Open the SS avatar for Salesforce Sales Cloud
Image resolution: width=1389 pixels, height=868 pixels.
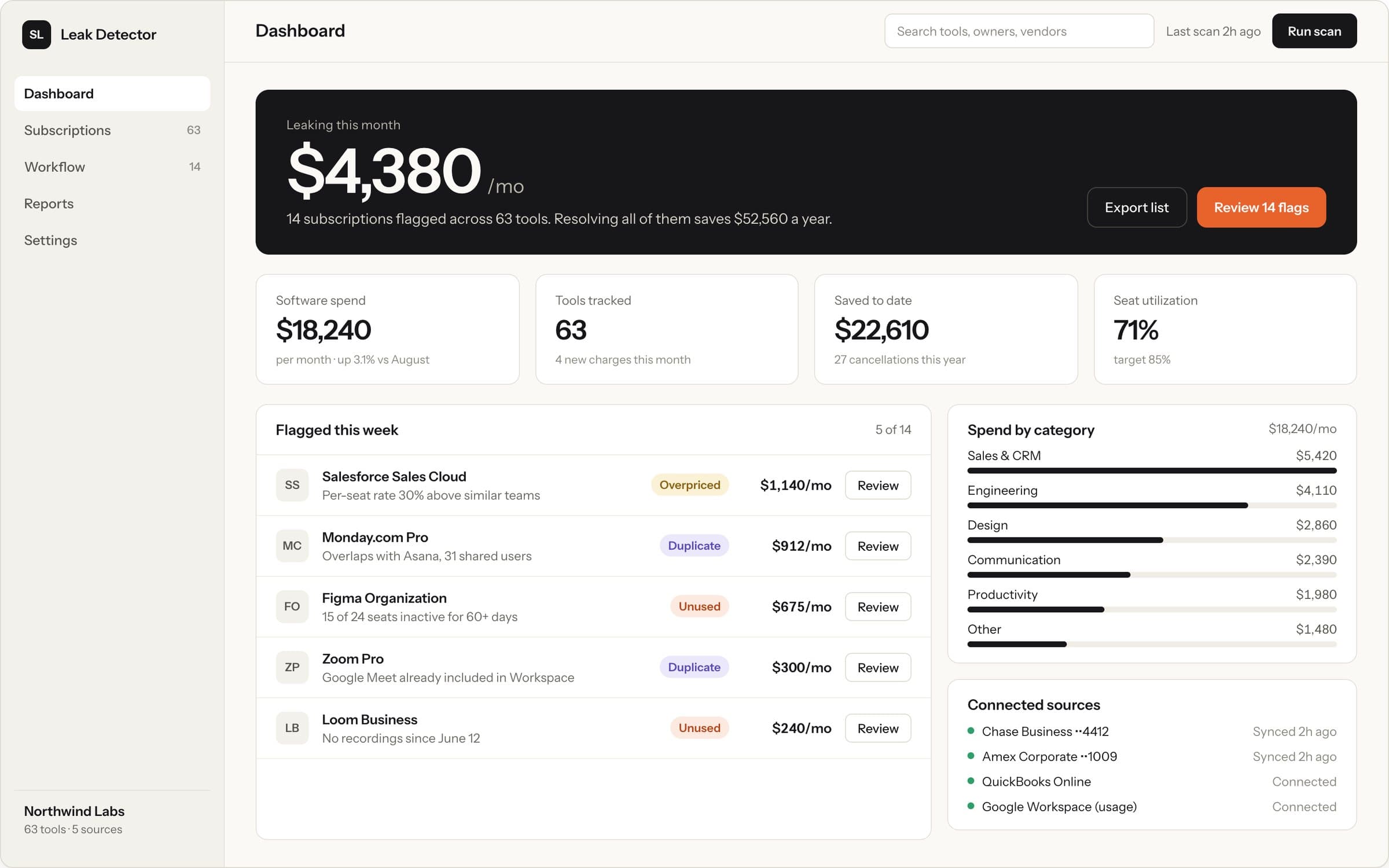tap(292, 485)
